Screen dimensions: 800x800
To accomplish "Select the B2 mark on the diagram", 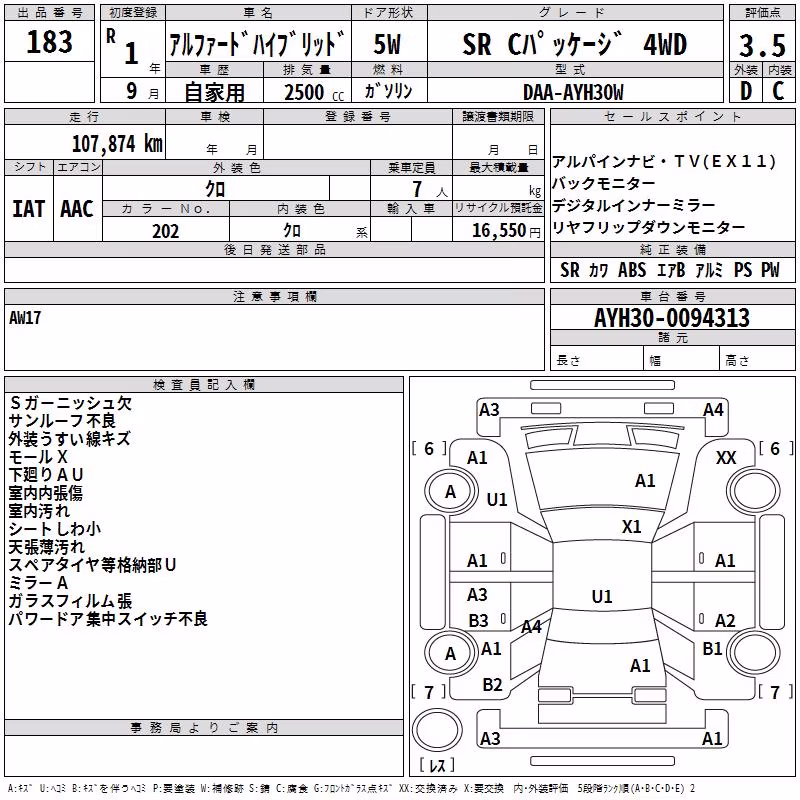I will pos(492,685).
